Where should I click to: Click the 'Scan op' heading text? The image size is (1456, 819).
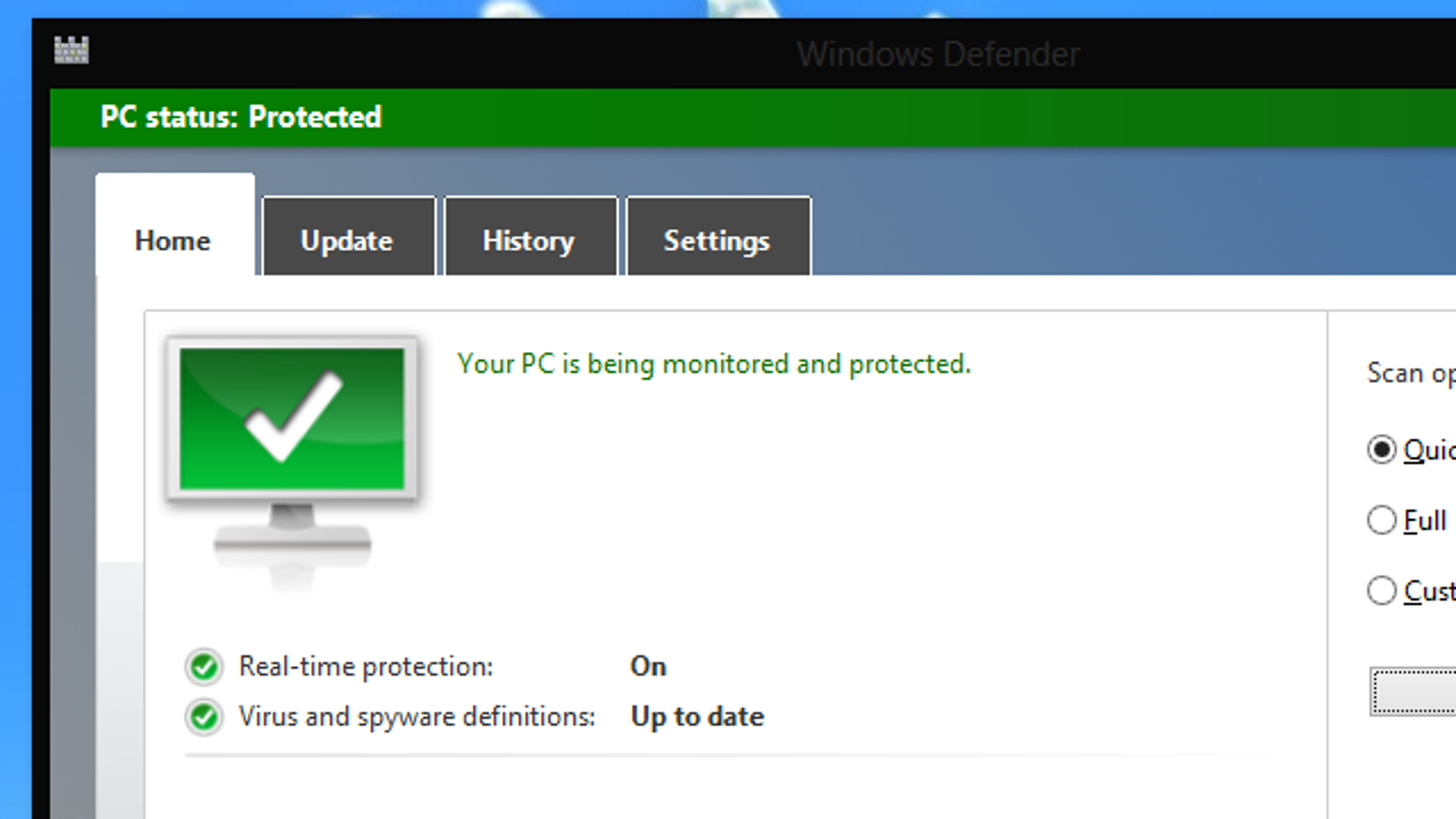click(1411, 374)
